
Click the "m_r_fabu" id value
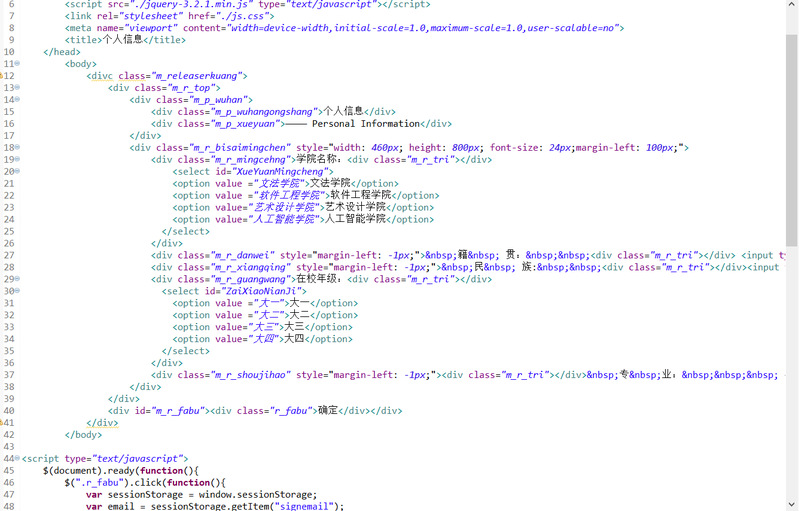click(x=178, y=411)
